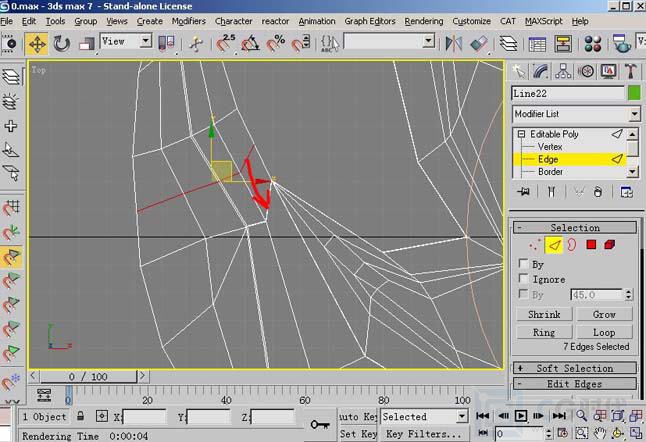Toggle the Selection Lock padlock icon

point(80,416)
